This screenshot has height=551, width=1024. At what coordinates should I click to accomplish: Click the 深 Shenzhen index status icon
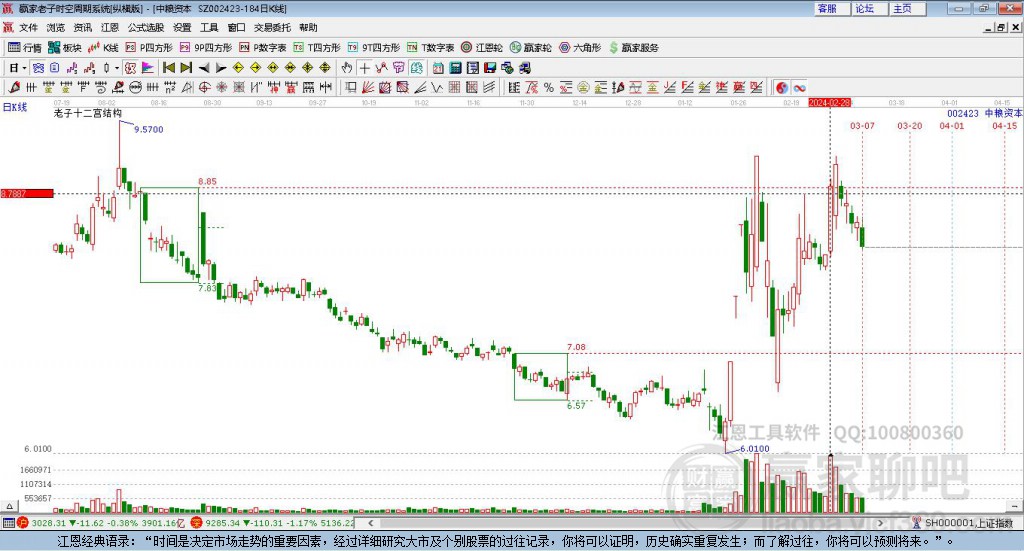[196, 523]
